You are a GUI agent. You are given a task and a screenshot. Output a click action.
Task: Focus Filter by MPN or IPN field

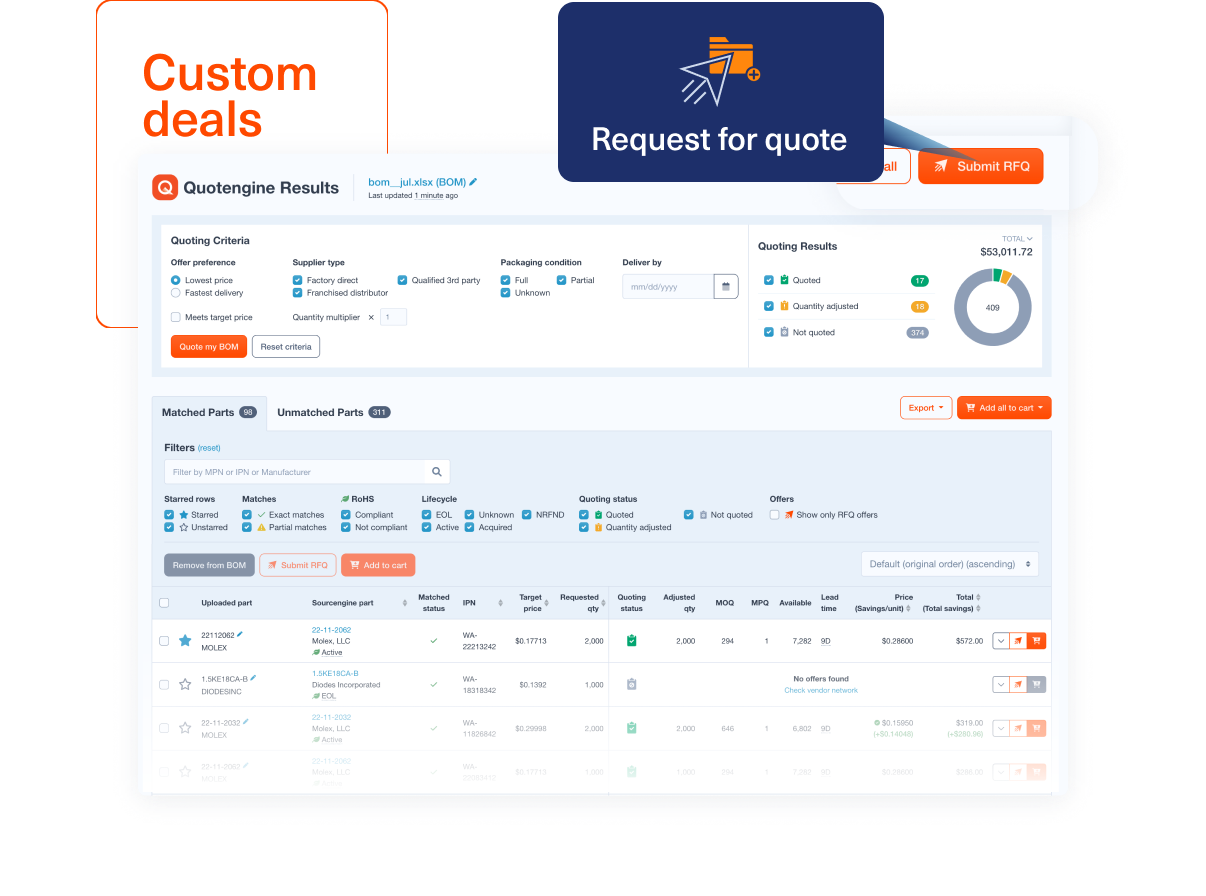295,472
